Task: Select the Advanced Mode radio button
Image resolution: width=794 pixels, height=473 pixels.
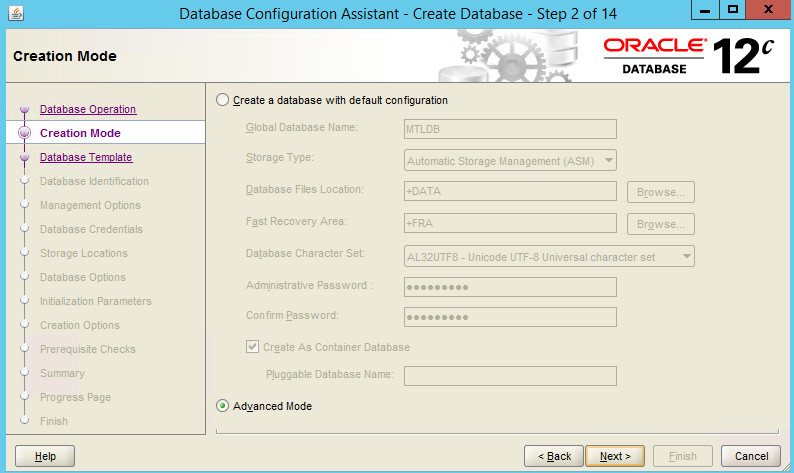Action: click(x=222, y=406)
